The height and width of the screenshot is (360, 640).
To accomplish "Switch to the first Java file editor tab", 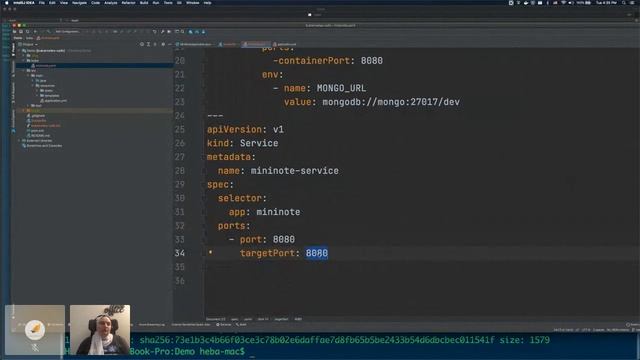I will [x=194, y=44].
